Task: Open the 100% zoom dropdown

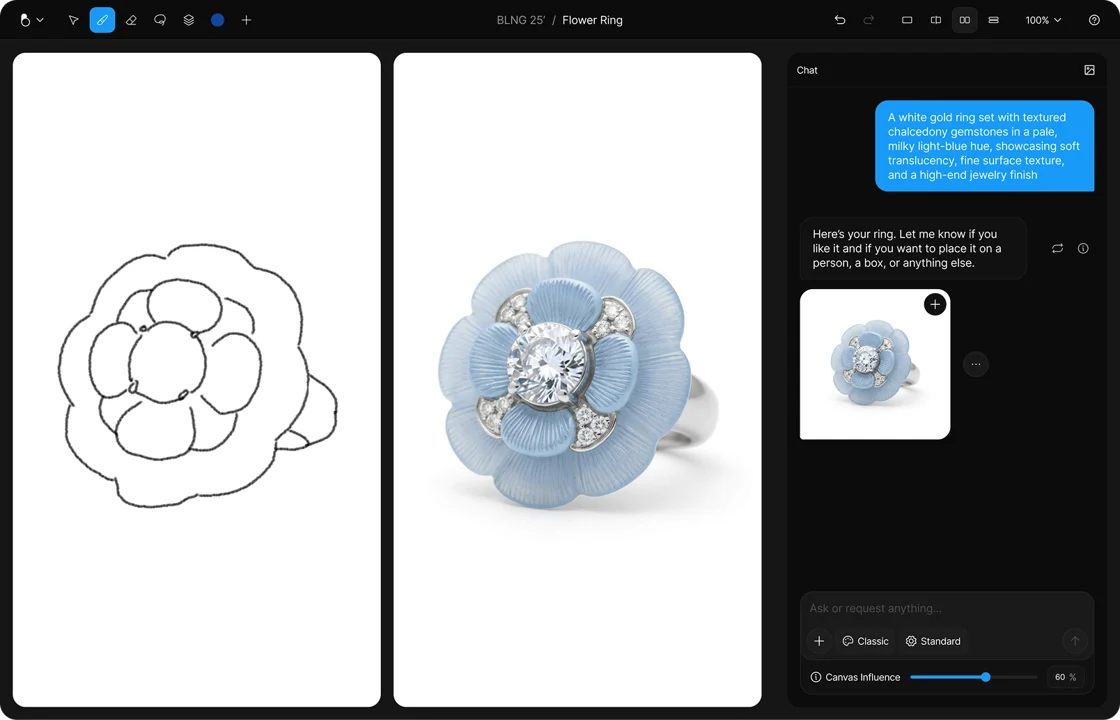Action: pos(1044,20)
